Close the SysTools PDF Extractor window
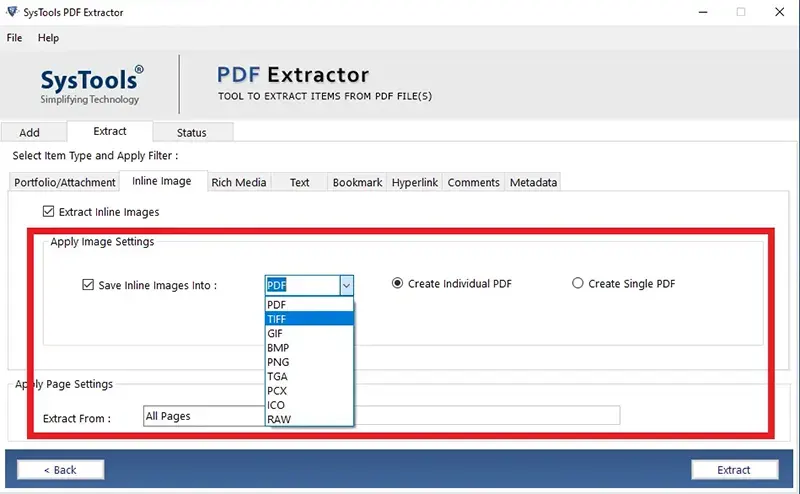 (780, 12)
